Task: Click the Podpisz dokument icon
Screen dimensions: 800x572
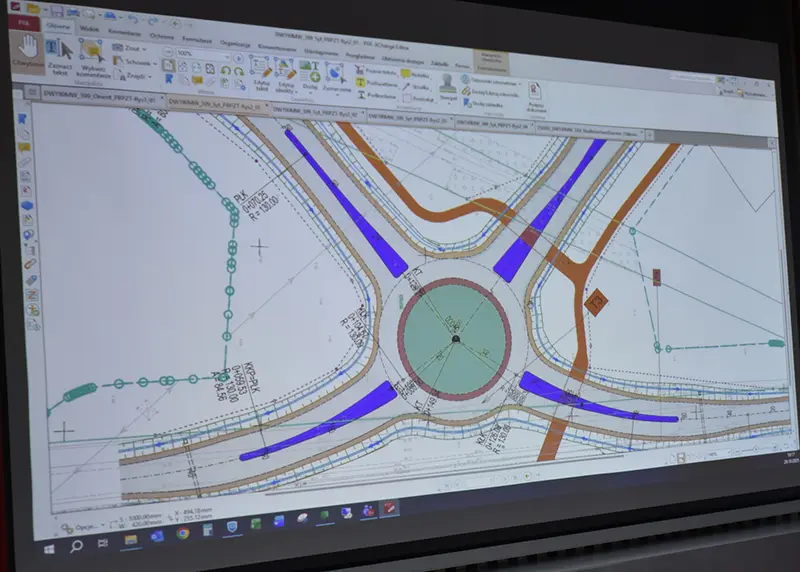Action: [x=534, y=95]
